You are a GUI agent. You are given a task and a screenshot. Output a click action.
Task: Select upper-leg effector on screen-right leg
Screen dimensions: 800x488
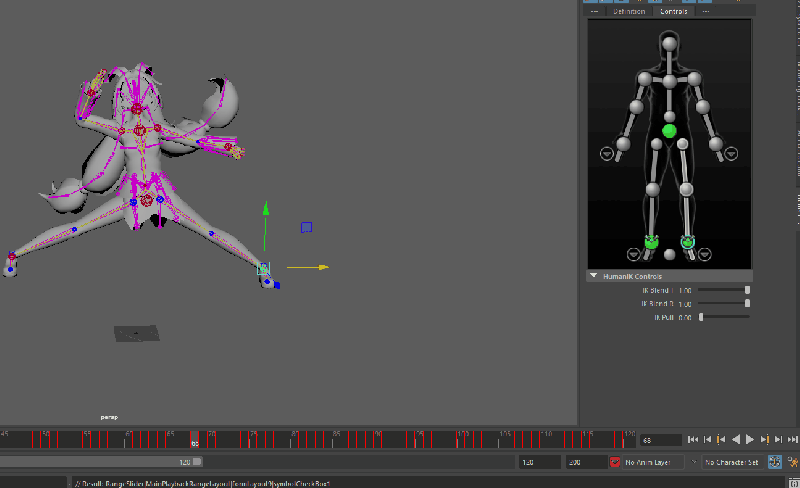pos(682,144)
